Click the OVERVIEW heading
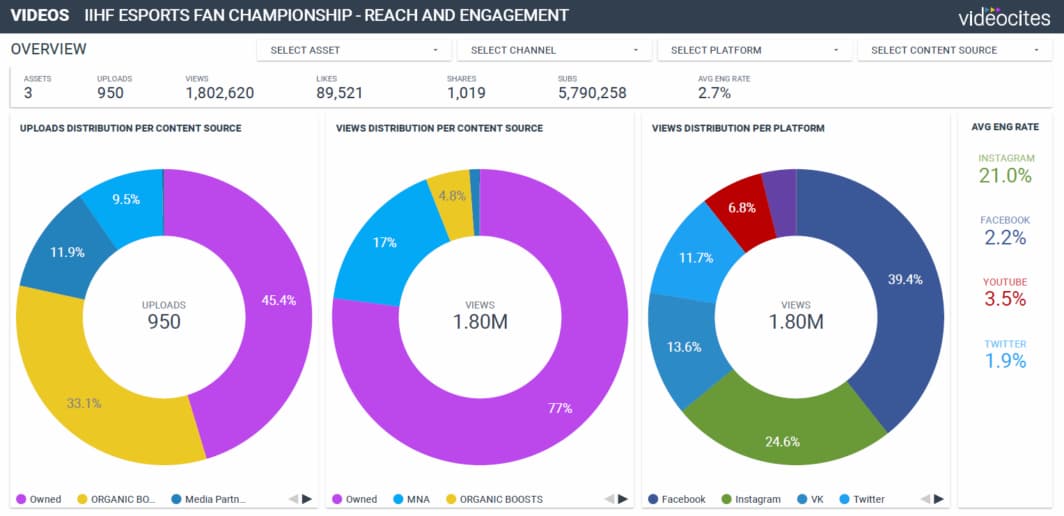1064x516 pixels. (48, 49)
